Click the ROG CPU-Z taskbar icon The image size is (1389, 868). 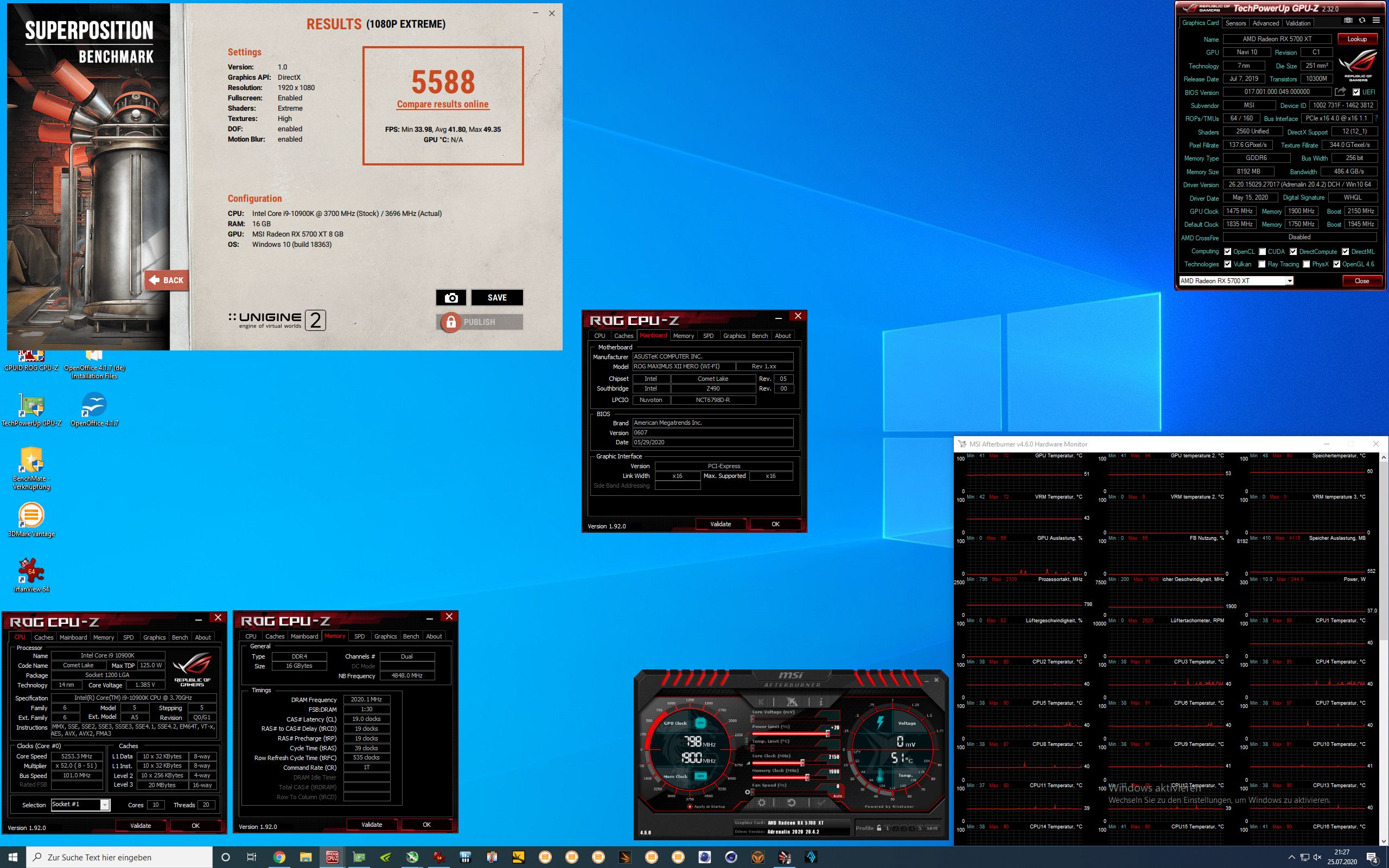pos(332,857)
